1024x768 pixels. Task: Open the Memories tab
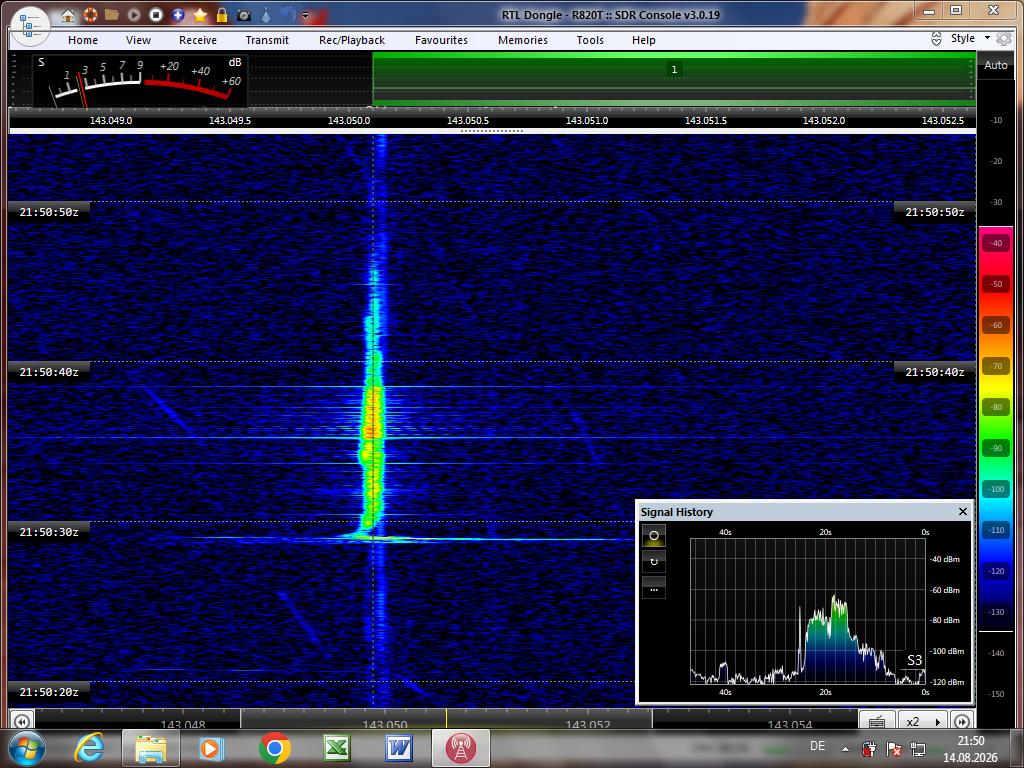[523, 40]
